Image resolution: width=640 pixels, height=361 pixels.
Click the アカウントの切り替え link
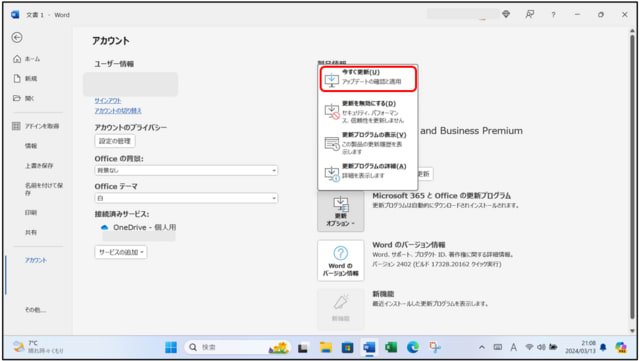tap(118, 111)
